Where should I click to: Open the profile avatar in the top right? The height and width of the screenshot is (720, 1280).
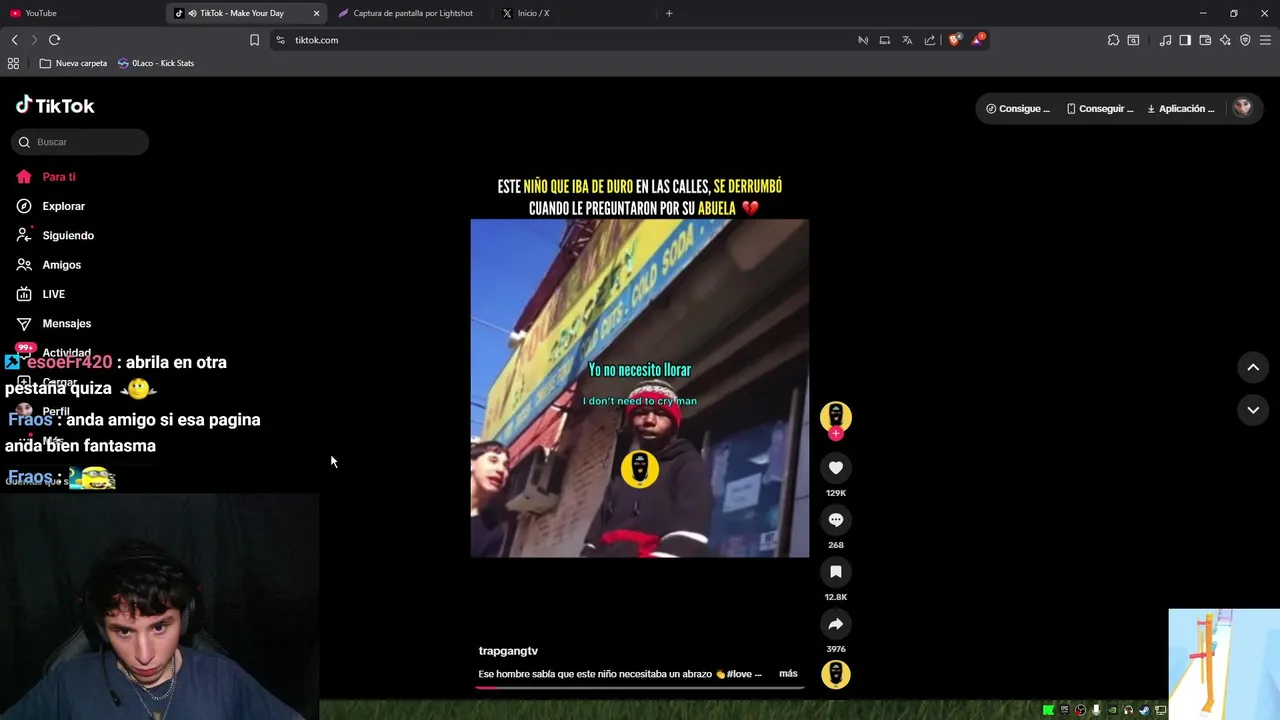point(1242,108)
